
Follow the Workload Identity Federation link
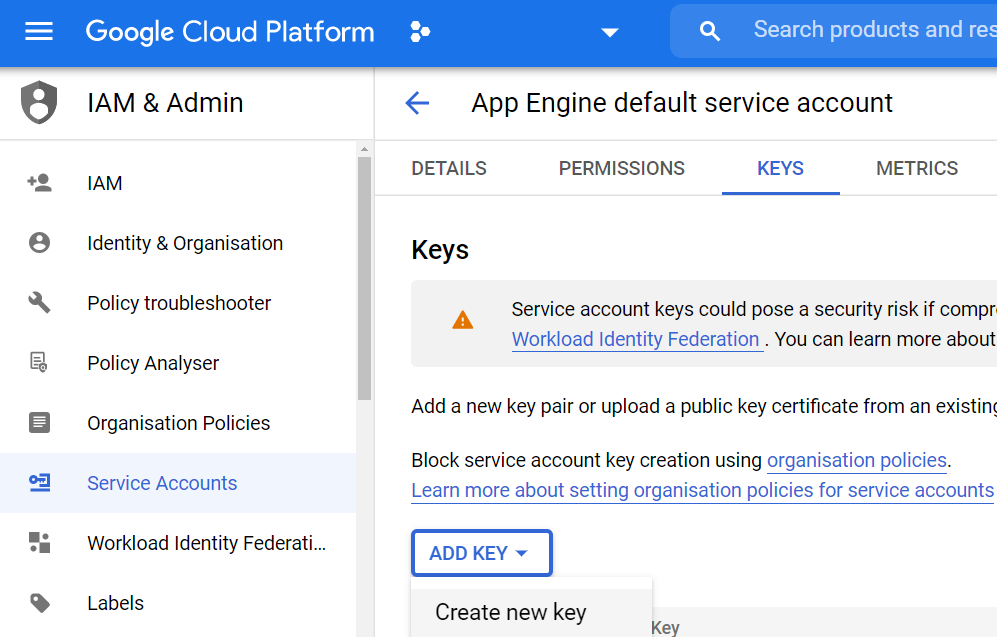636,339
